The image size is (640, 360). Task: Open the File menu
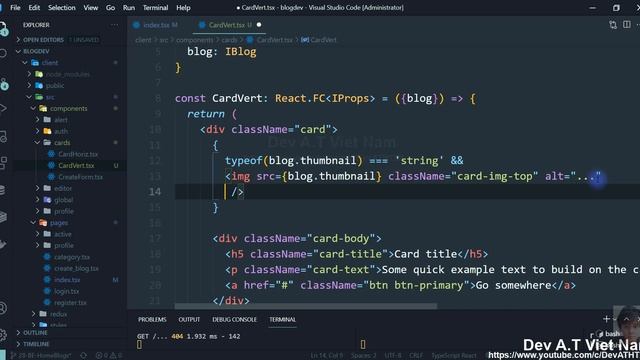coord(15,7)
